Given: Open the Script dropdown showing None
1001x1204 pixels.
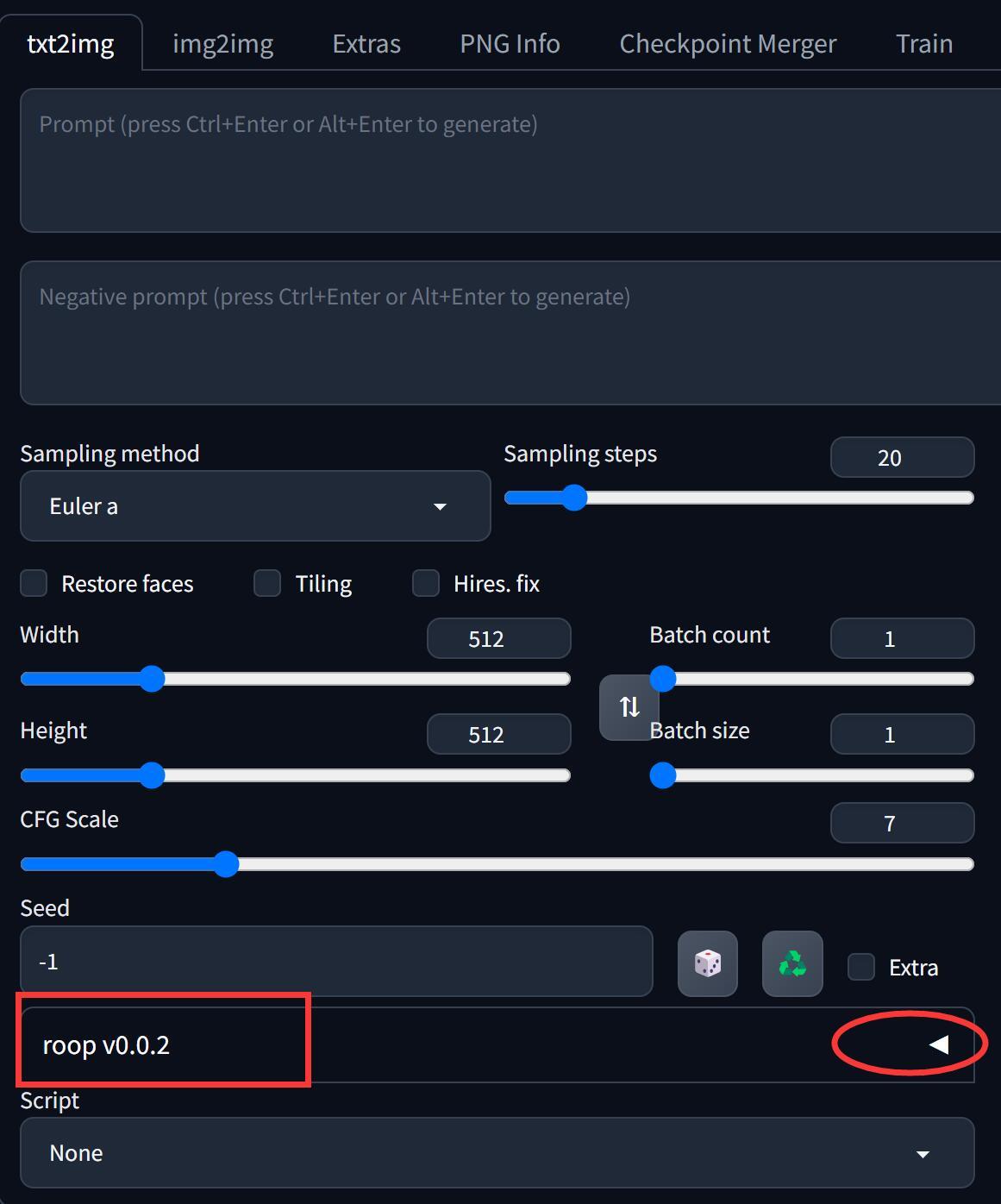Looking at the screenshot, I should coord(497,1153).
